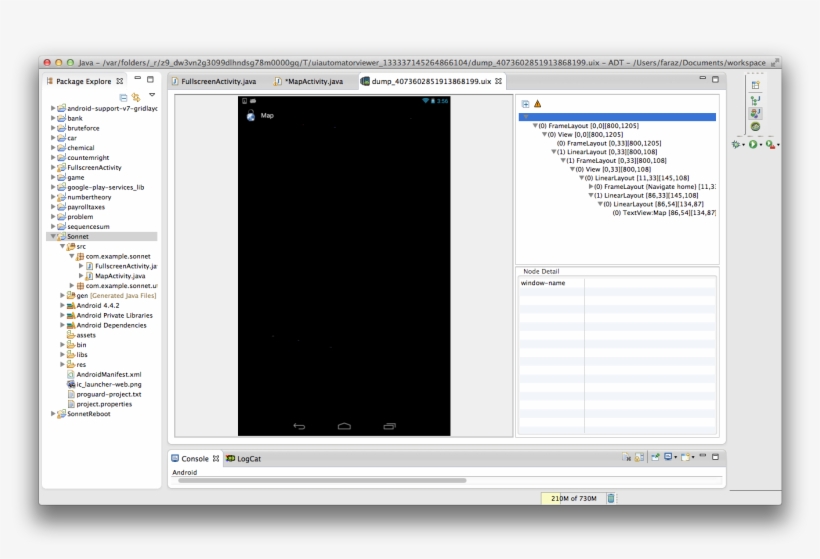This screenshot has width=820, height=559.
Task: Click the Debug bug icon in toolbar
Action: (737, 144)
